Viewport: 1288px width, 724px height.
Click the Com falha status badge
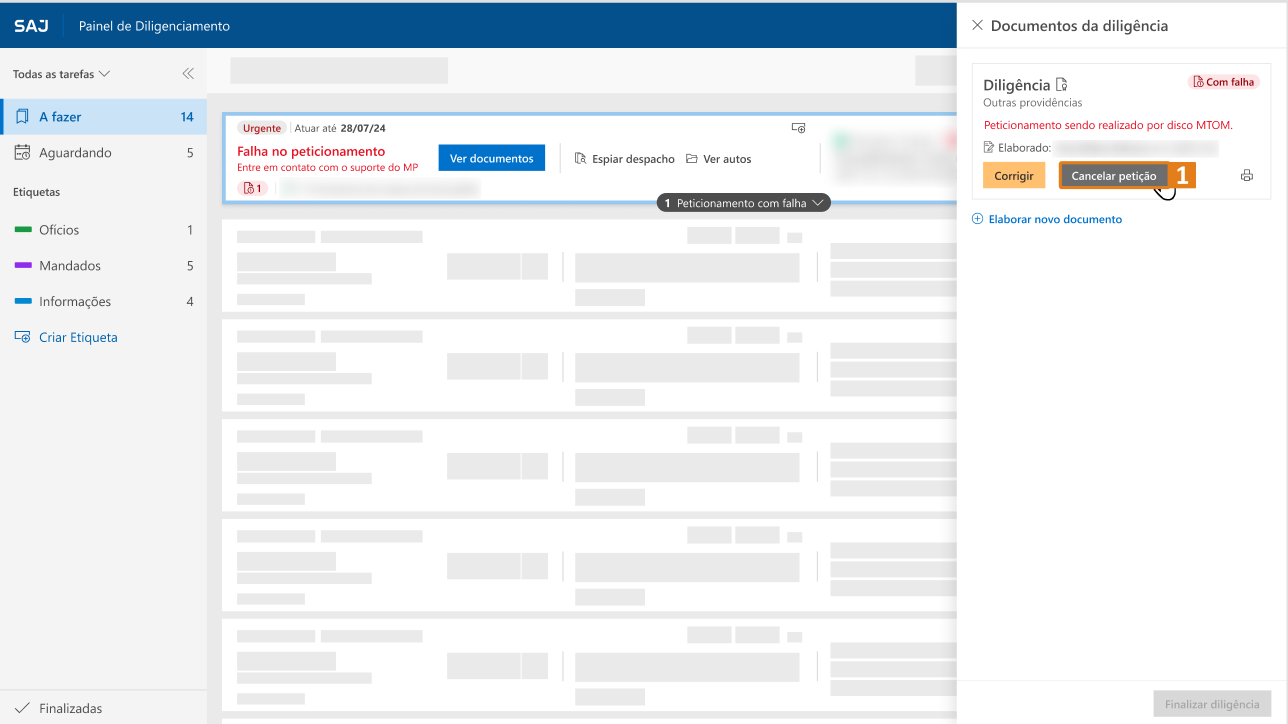[x=1223, y=82]
